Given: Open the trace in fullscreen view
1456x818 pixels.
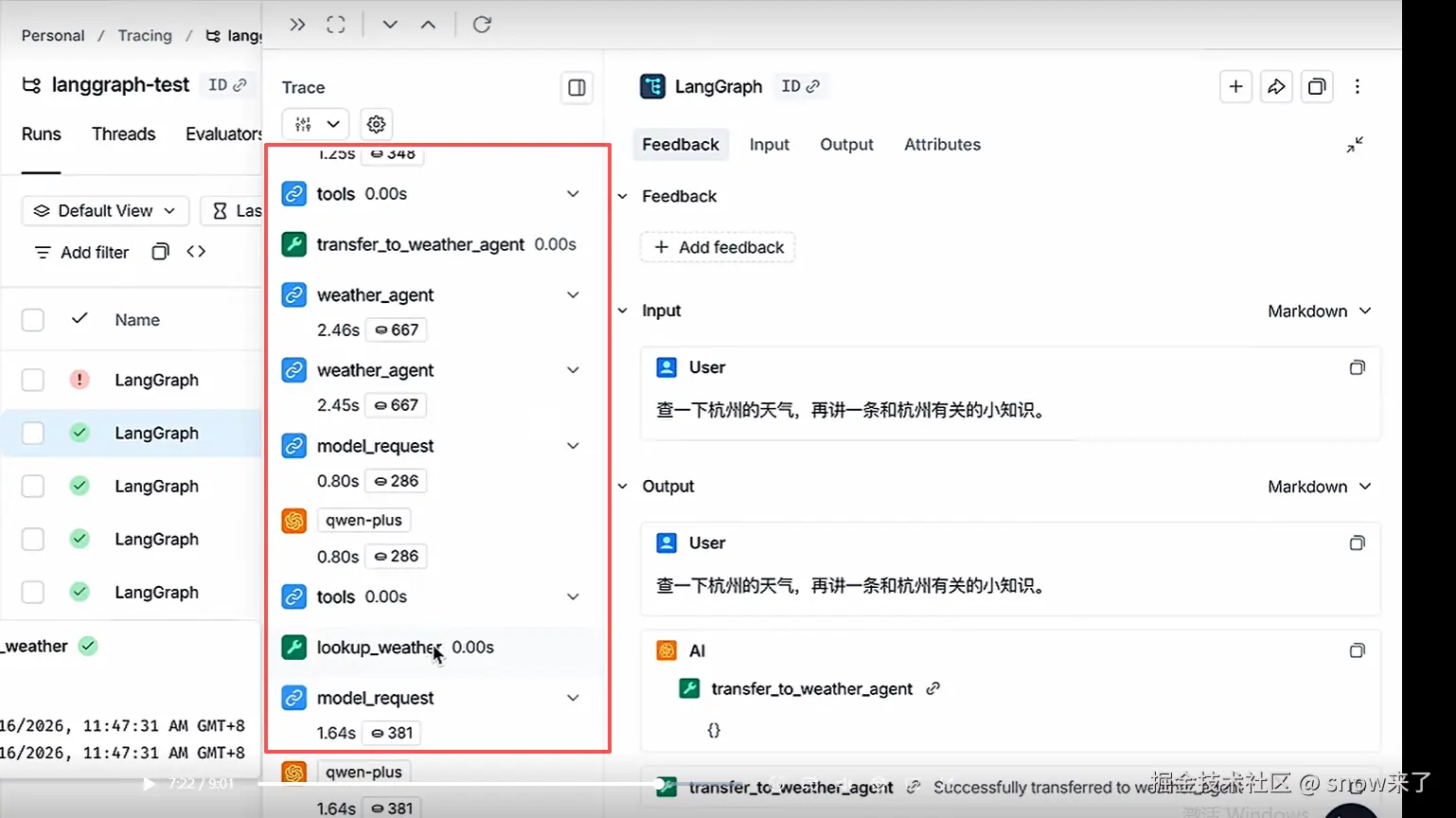Looking at the screenshot, I should [336, 25].
